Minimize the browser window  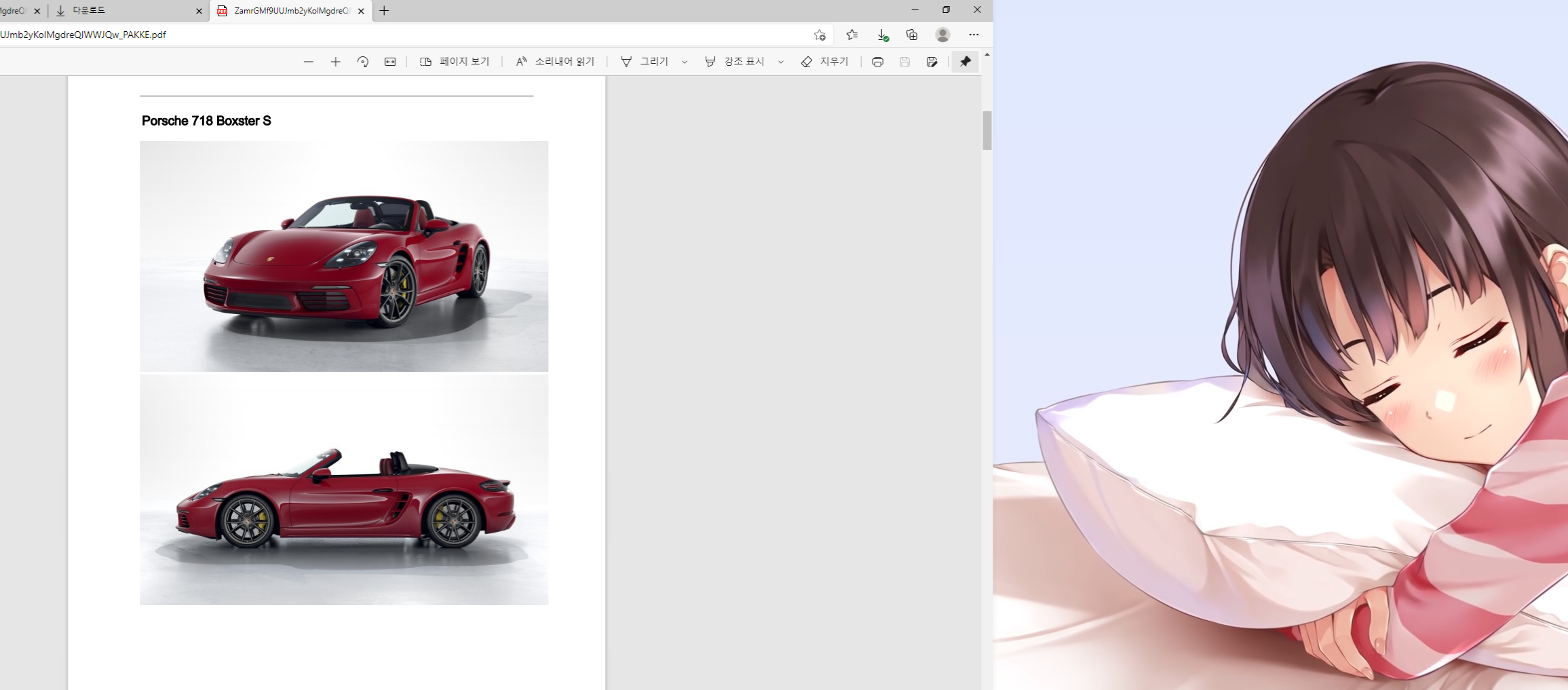point(915,9)
